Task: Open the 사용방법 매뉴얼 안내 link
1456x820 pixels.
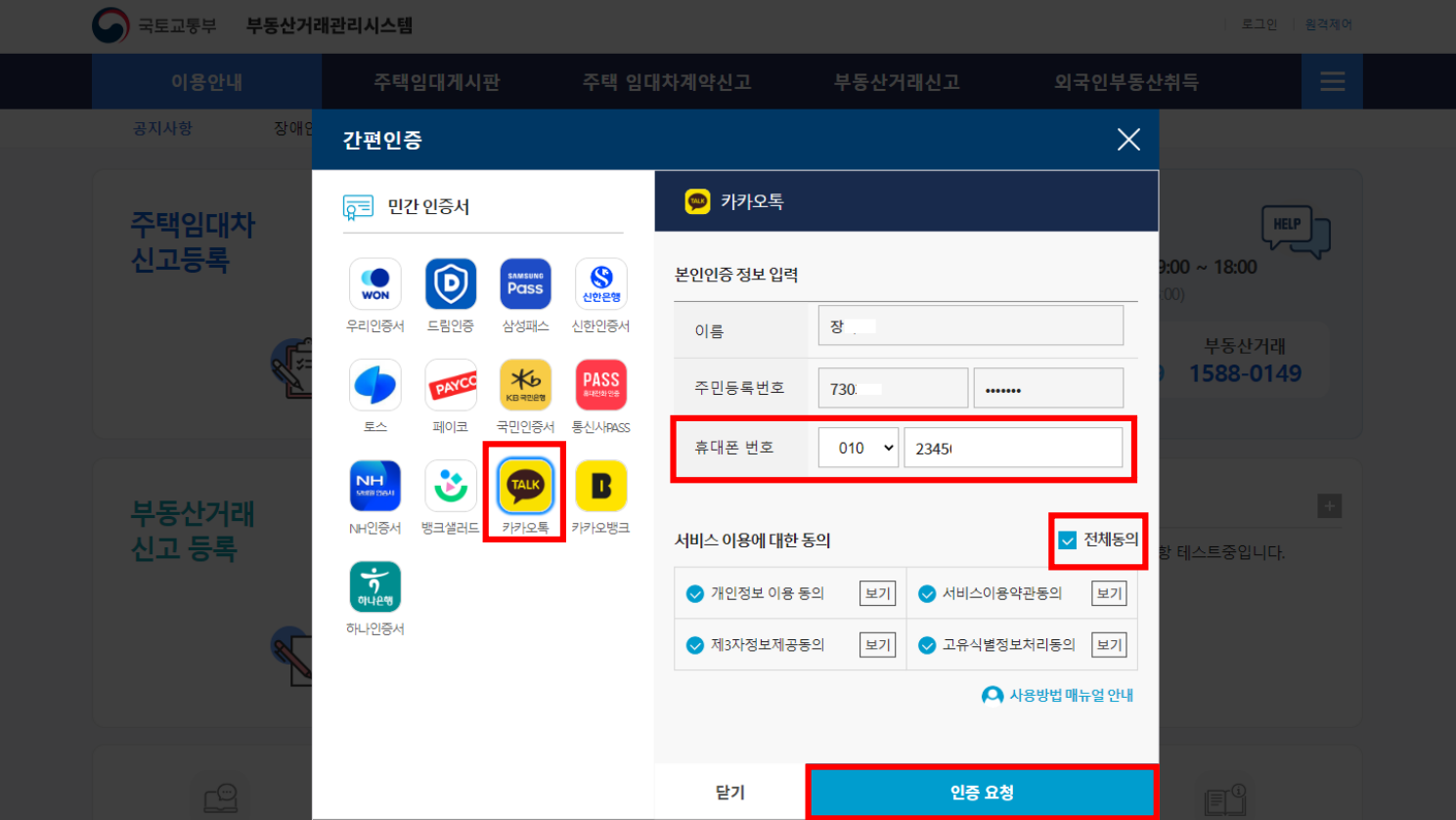Action: pos(1071,695)
